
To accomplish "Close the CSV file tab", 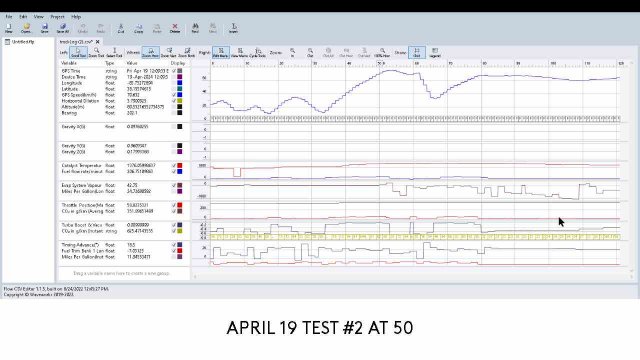I will click(x=98, y=42).
